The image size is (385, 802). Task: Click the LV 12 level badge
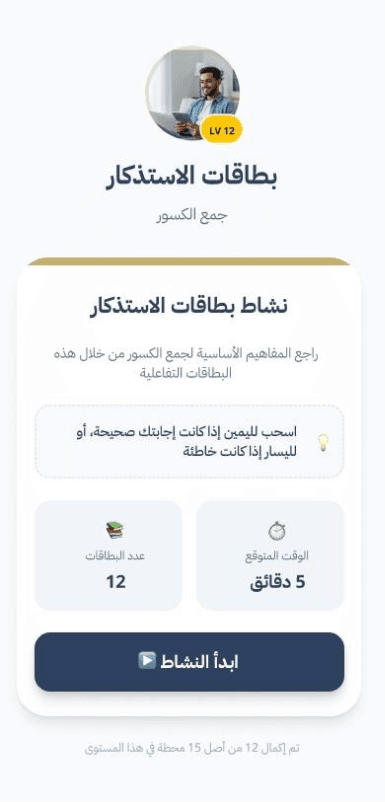click(x=222, y=130)
